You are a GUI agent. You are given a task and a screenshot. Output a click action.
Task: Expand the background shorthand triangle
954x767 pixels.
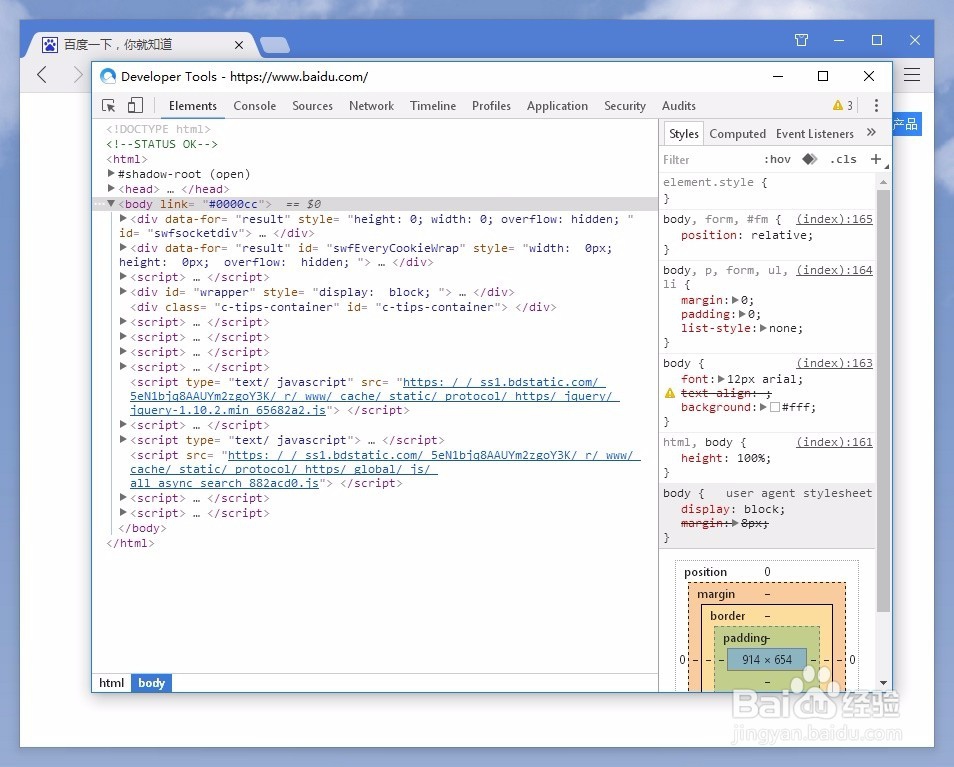coord(764,407)
